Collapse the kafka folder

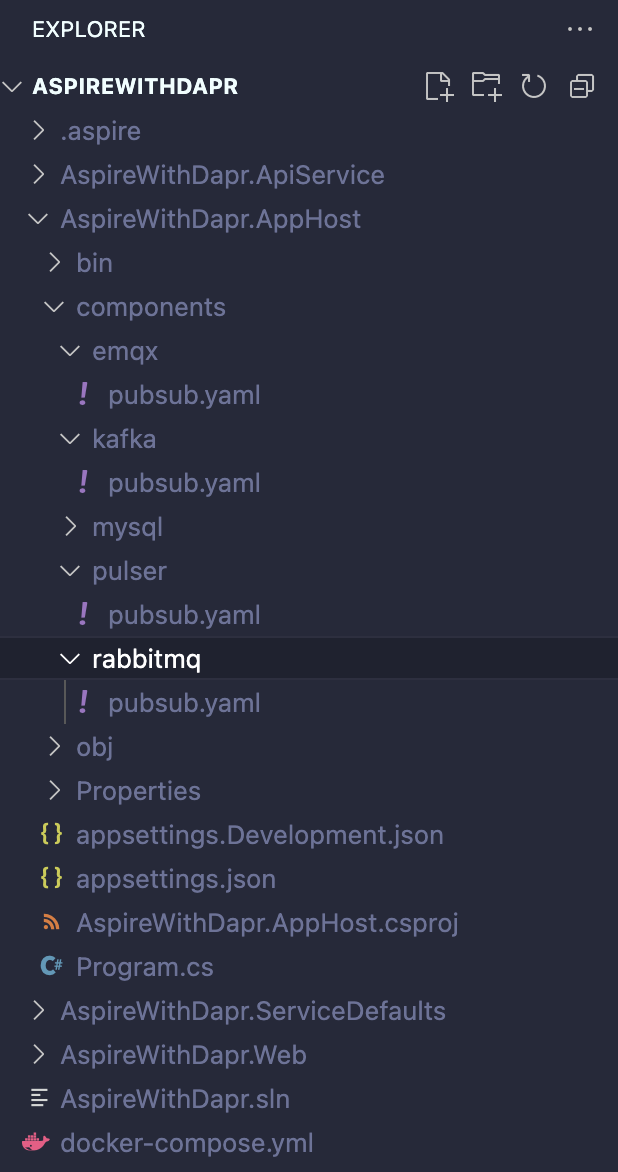pyautogui.click(x=70, y=439)
